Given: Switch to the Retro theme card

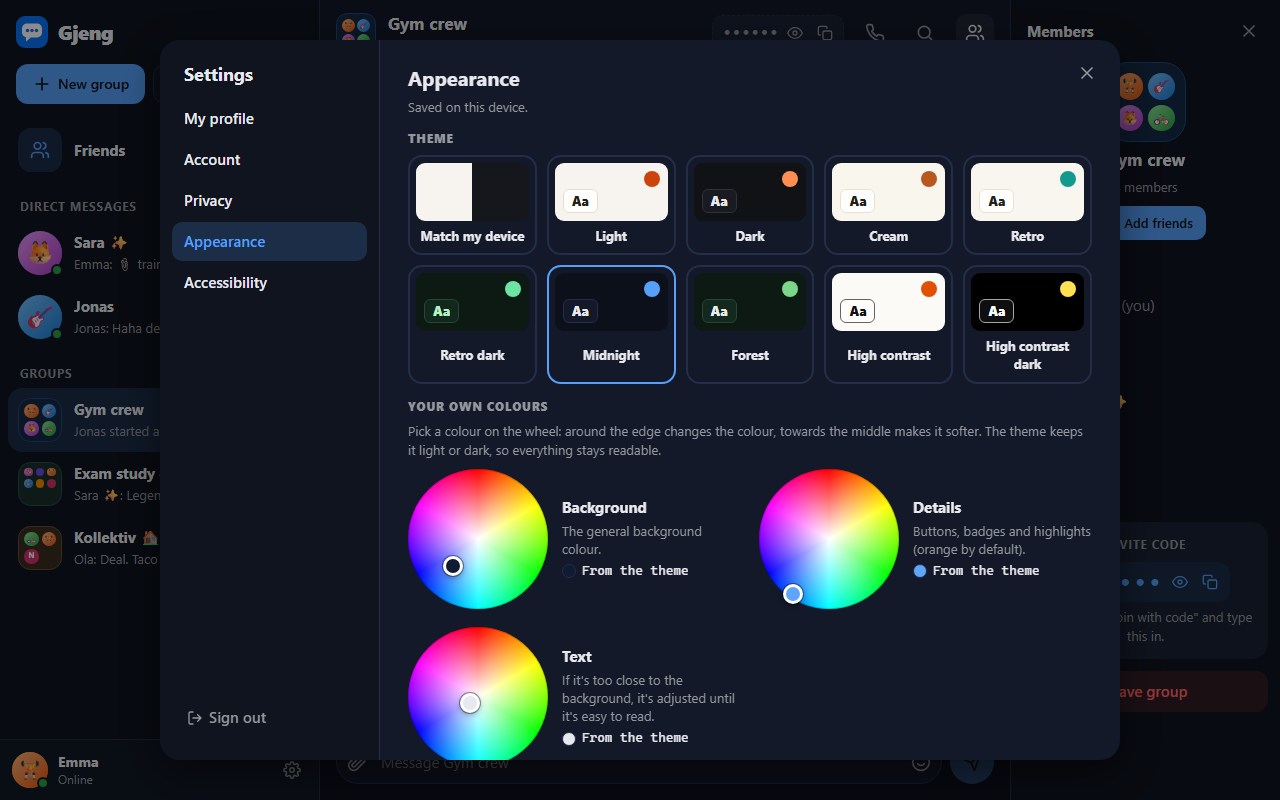Looking at the screenshot, I should pos(1027,205).
